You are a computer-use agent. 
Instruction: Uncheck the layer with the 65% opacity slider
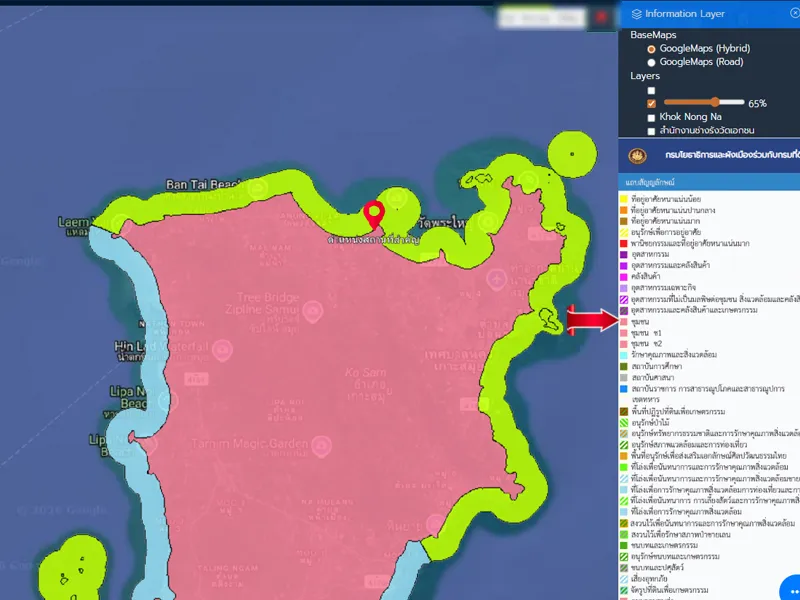pyautogui.click(x=651, y=103)
